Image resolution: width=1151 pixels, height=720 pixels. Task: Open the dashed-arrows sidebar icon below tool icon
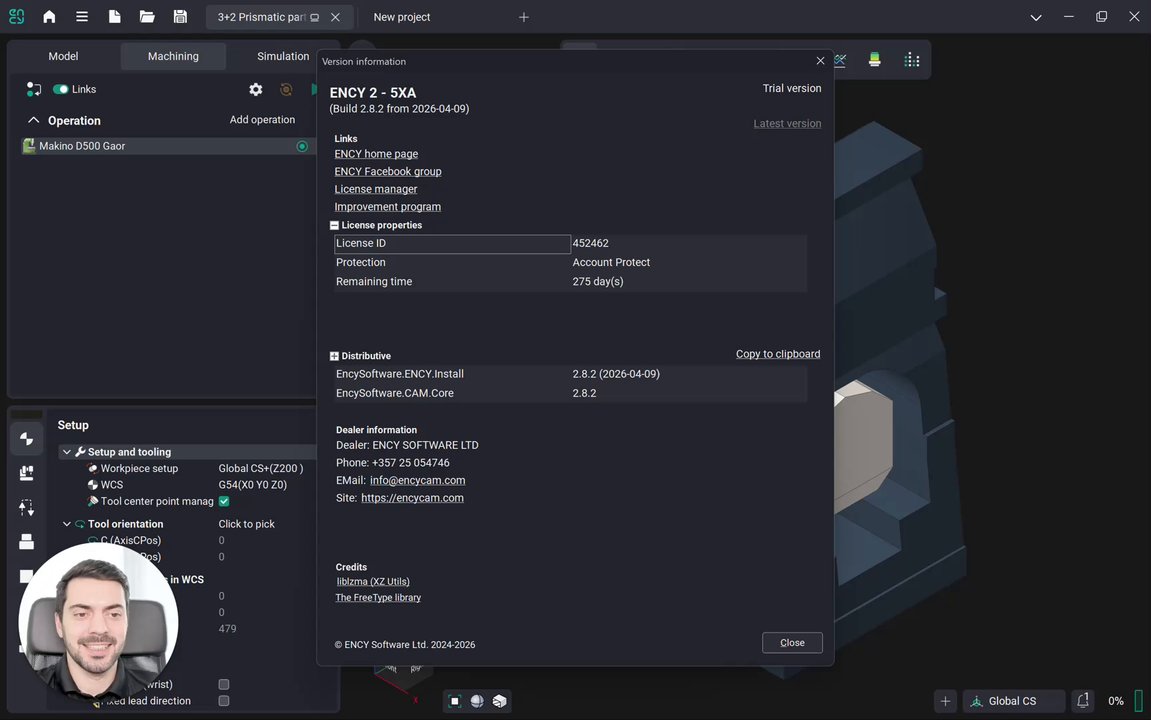[26, 507]
